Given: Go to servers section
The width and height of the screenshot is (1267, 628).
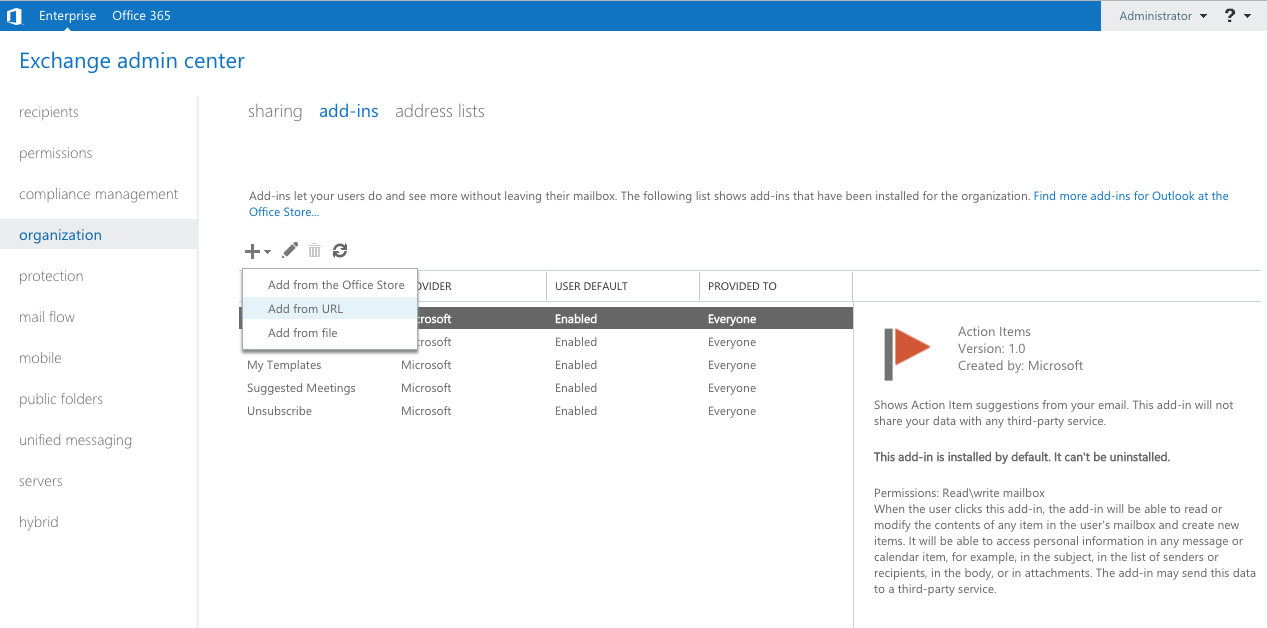Looking at the screenshot, I should pyautogui.click(x=40, y=481).
